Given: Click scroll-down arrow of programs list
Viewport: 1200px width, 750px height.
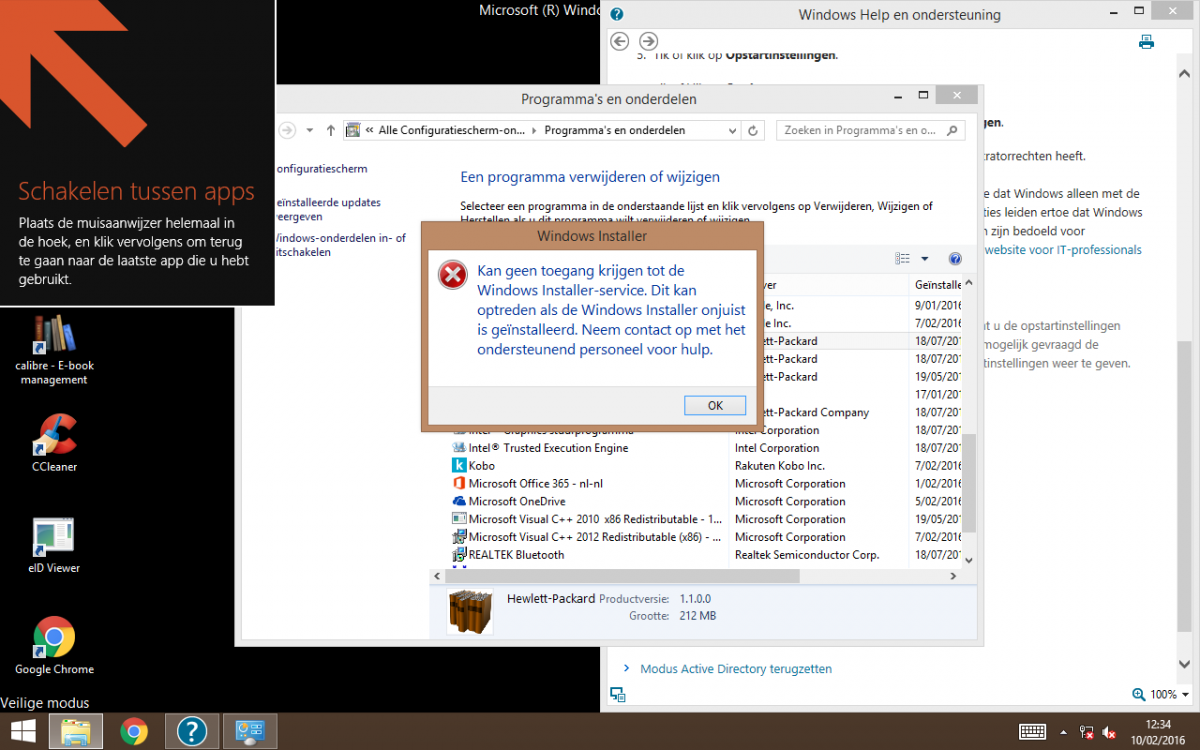Looking at the screenshot, I should 970,560.
